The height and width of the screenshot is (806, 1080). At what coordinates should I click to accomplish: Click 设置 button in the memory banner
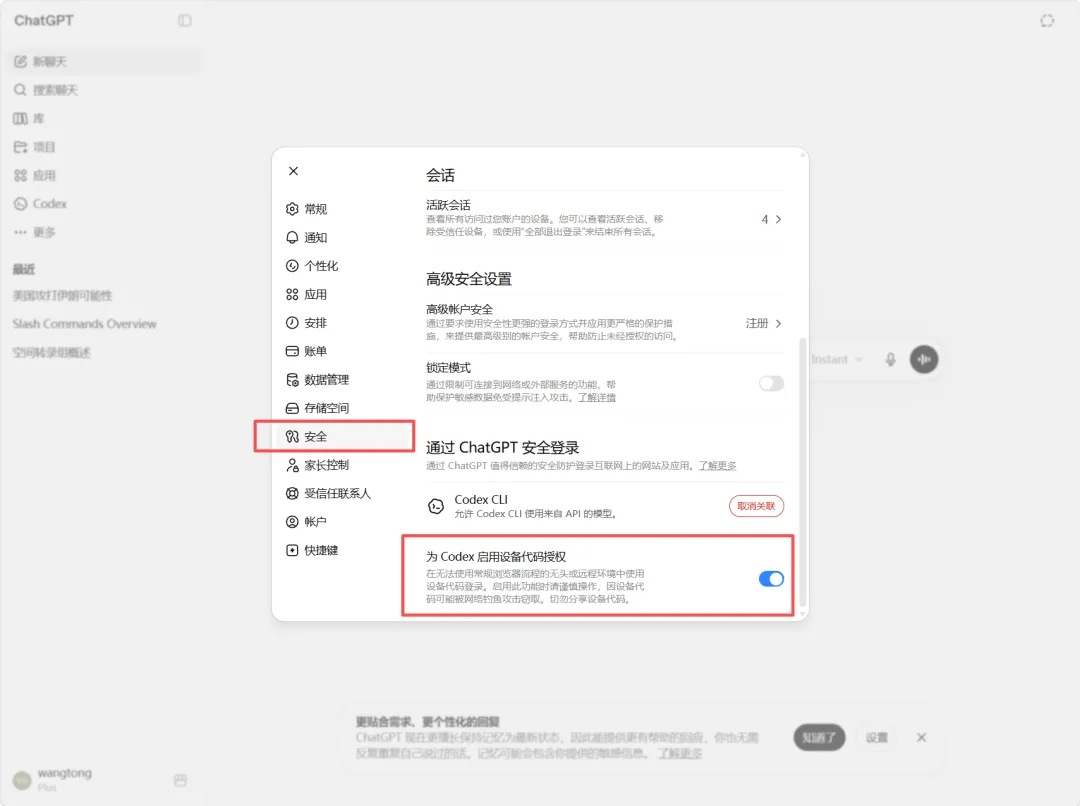click(x=877, y=738)
